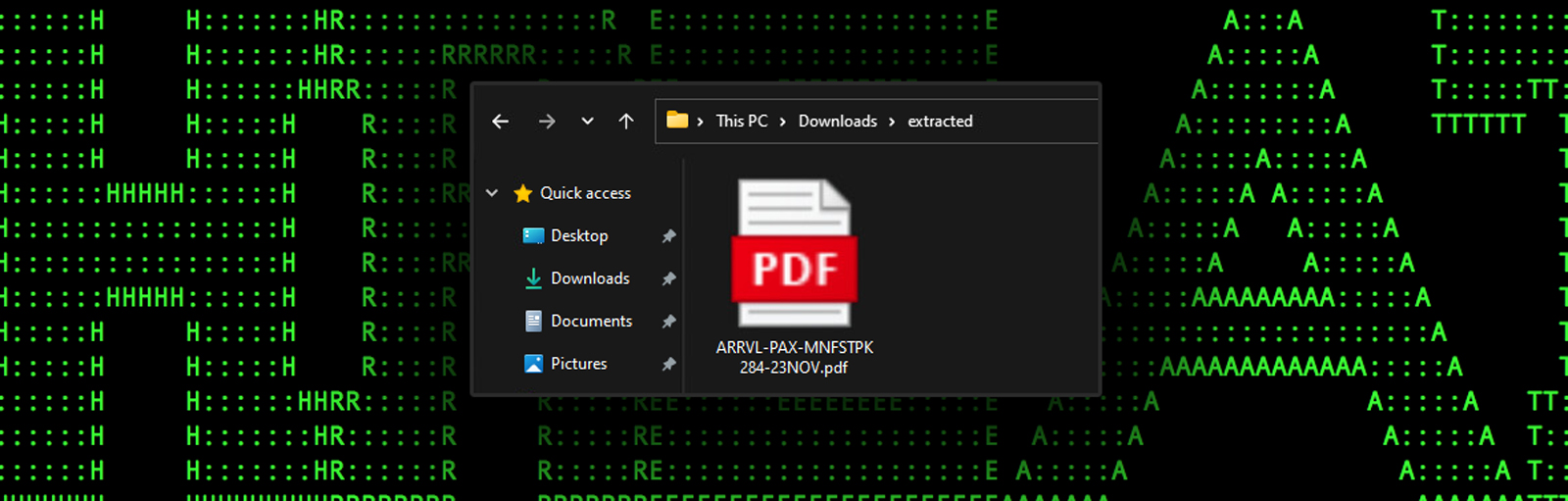This screenshot has width=1568, height=501.
Task: Click the Forward navigation arrow
Action: pos(547,122)
